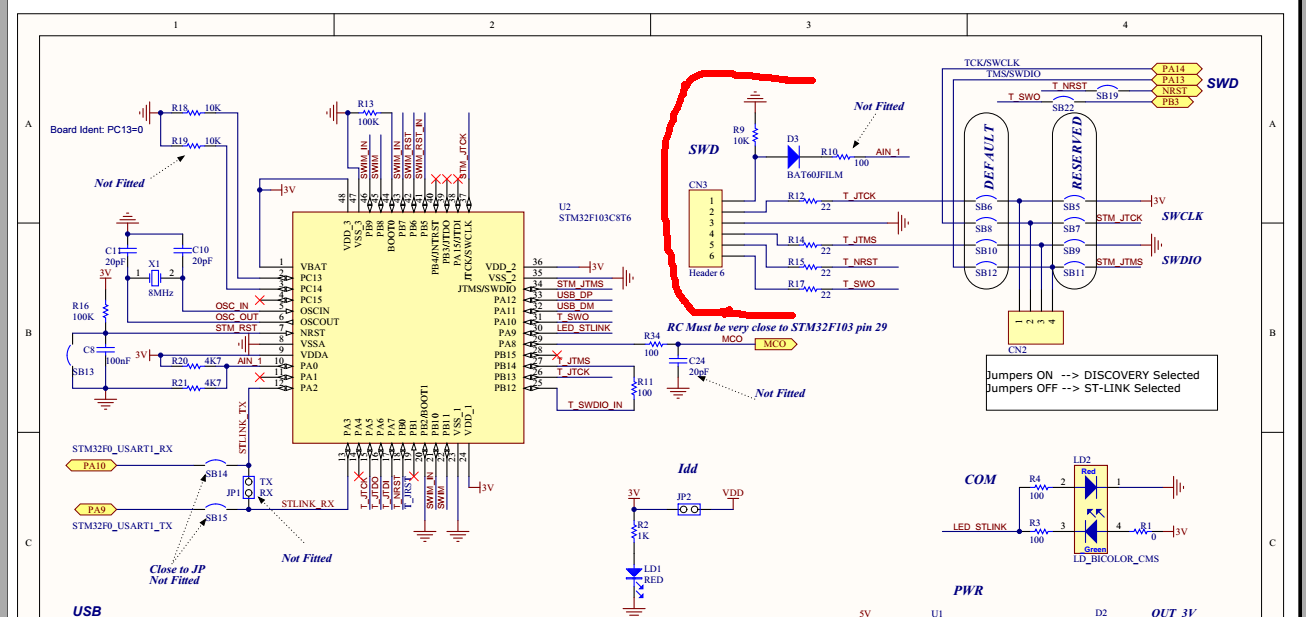The width and height of the screenshot is (1306, 617).
Task: Click the PB3 port symbol
Action: point(1173,101)
